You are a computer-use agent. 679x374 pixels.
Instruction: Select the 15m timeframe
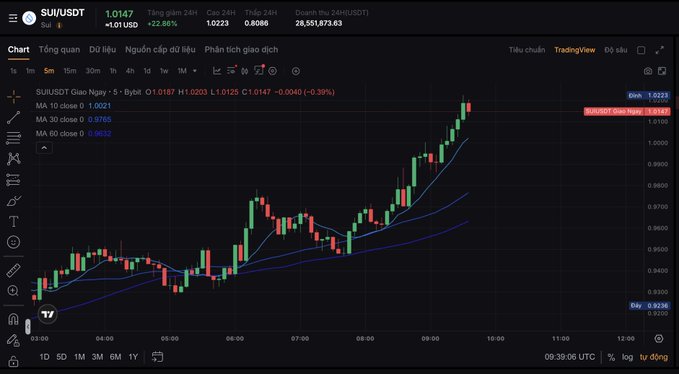(70, 71)
